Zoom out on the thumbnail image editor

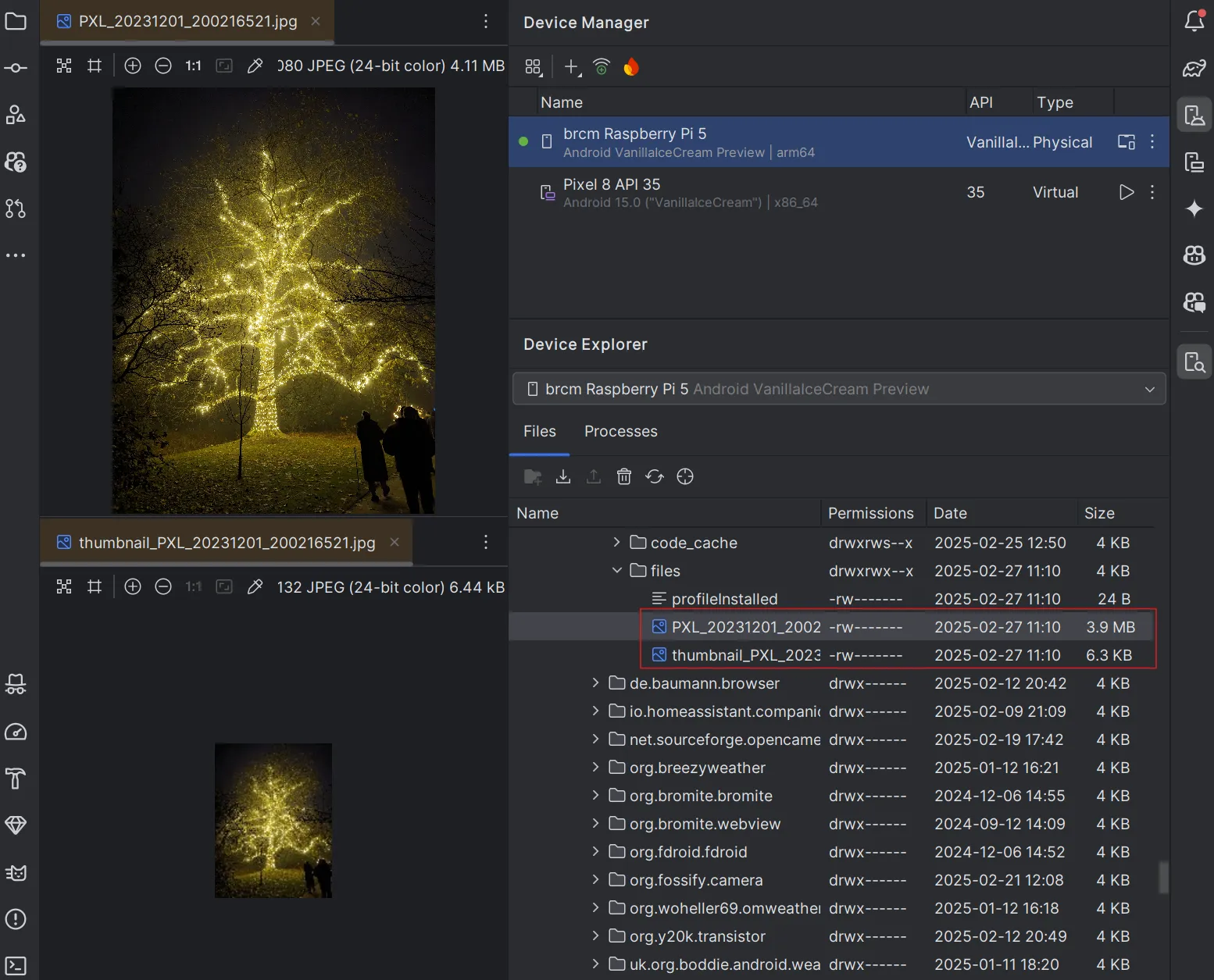pos(163,586)
